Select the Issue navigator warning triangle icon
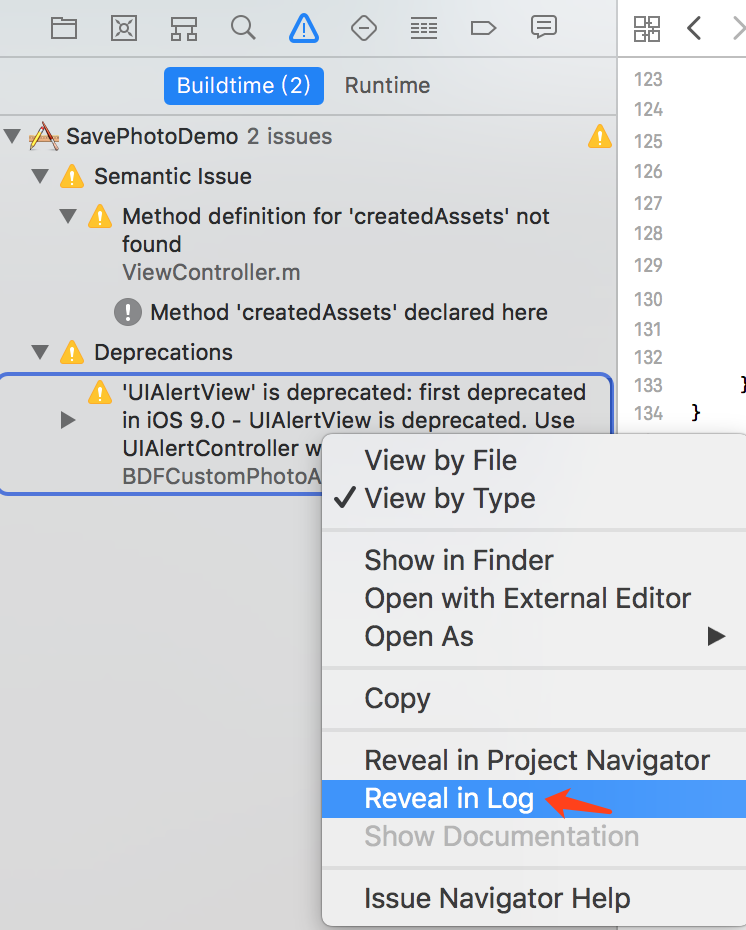 click(304, 28)
